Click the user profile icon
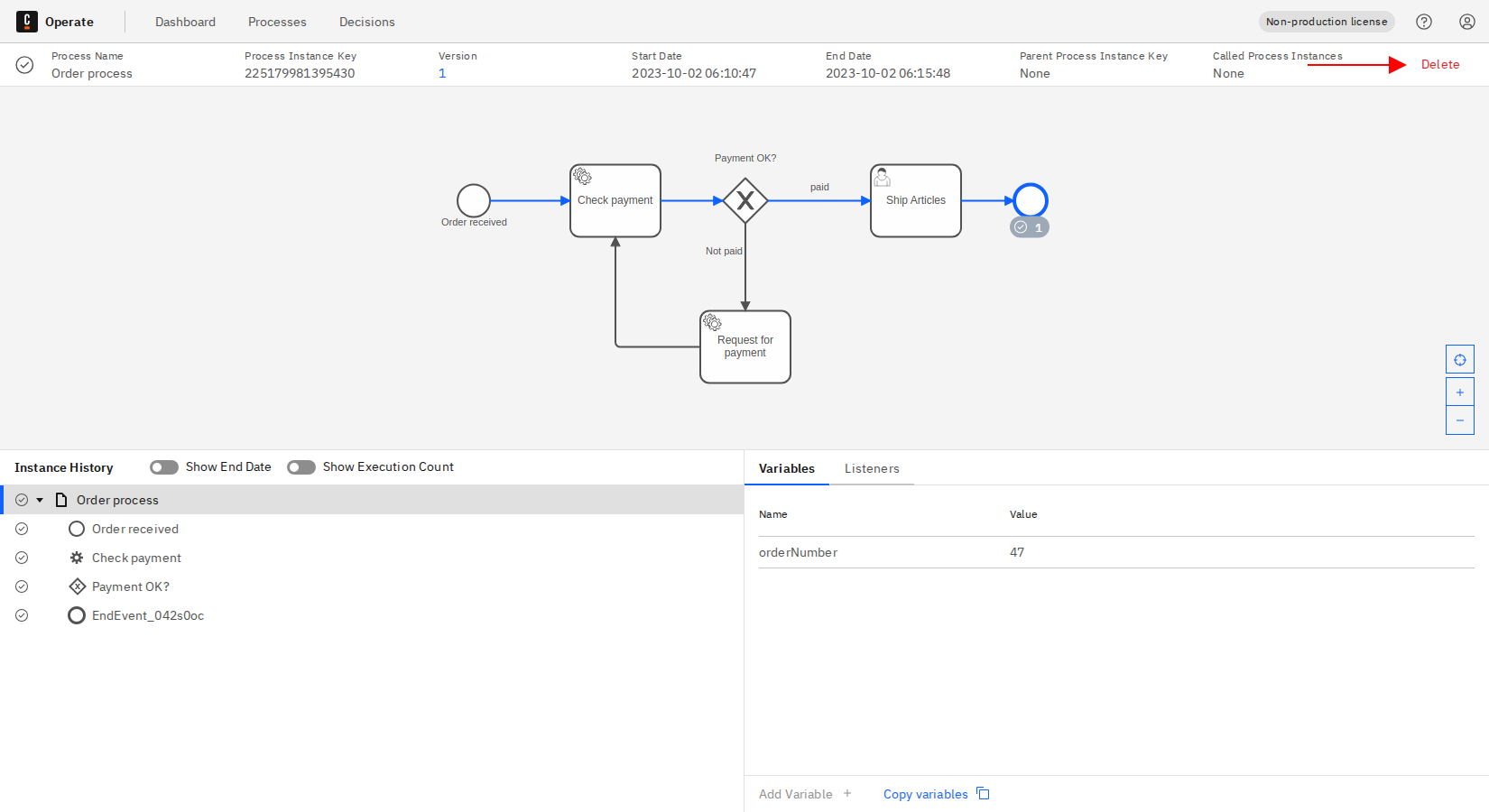Image resolution: width=1489 pixels, height=812 pixels. click(1466, 21)
